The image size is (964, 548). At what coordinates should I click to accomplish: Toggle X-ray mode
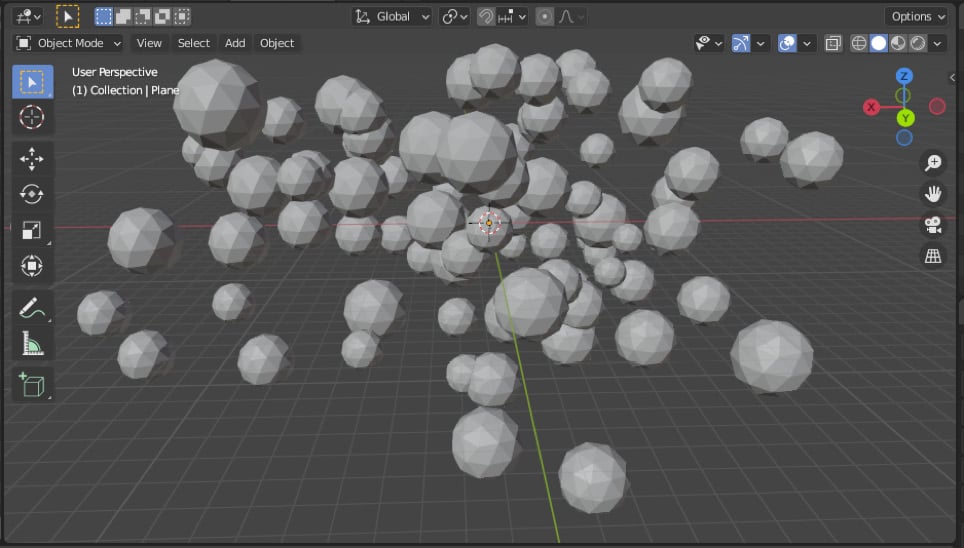833,43
